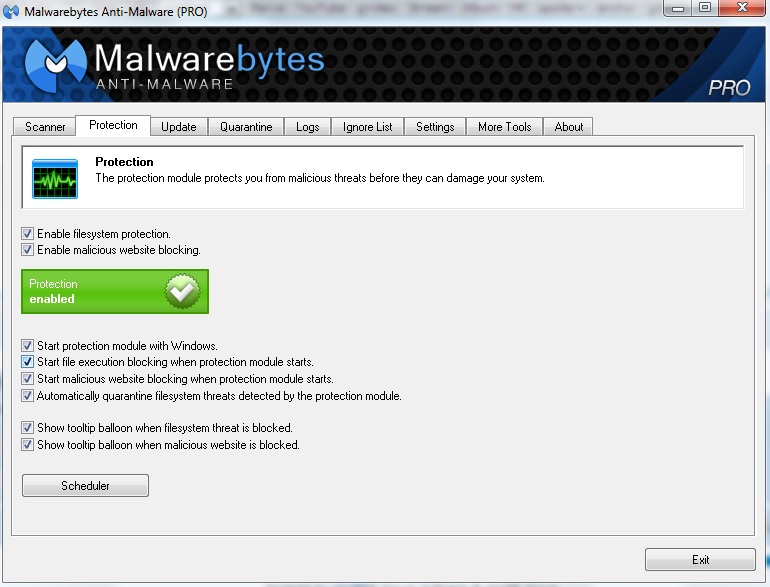Open the Scheduler
This screenshot has width=770, height=587.
coord(85,485)
